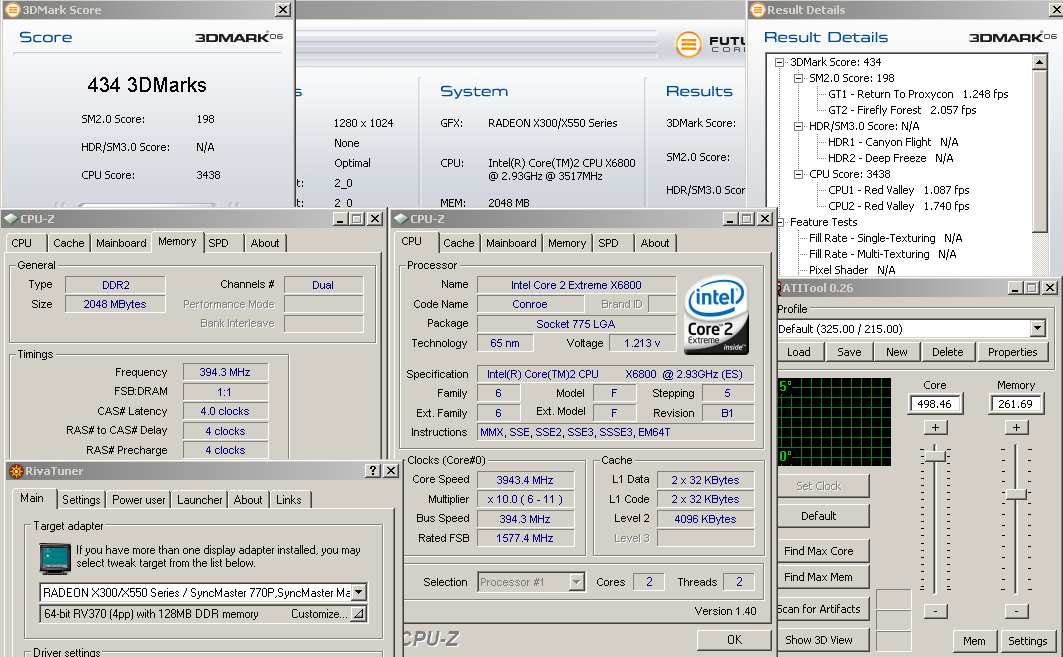Decrease Memory clock with minus button in ATITool
This screenshot has width=1063, height=657.
coord(1016,611)
